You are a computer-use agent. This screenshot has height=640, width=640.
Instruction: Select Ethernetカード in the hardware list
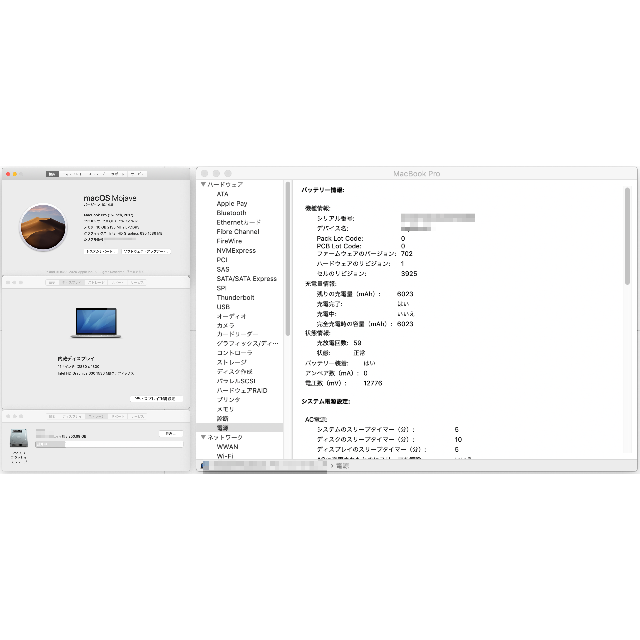239,222
